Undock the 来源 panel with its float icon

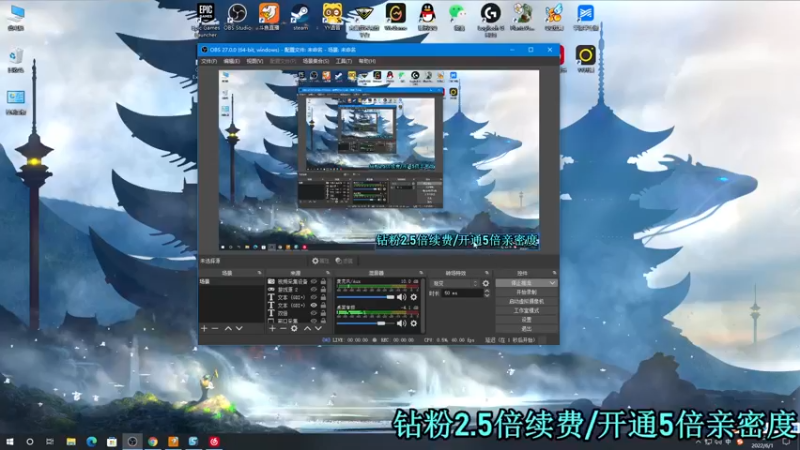click(x=328, y=273)
